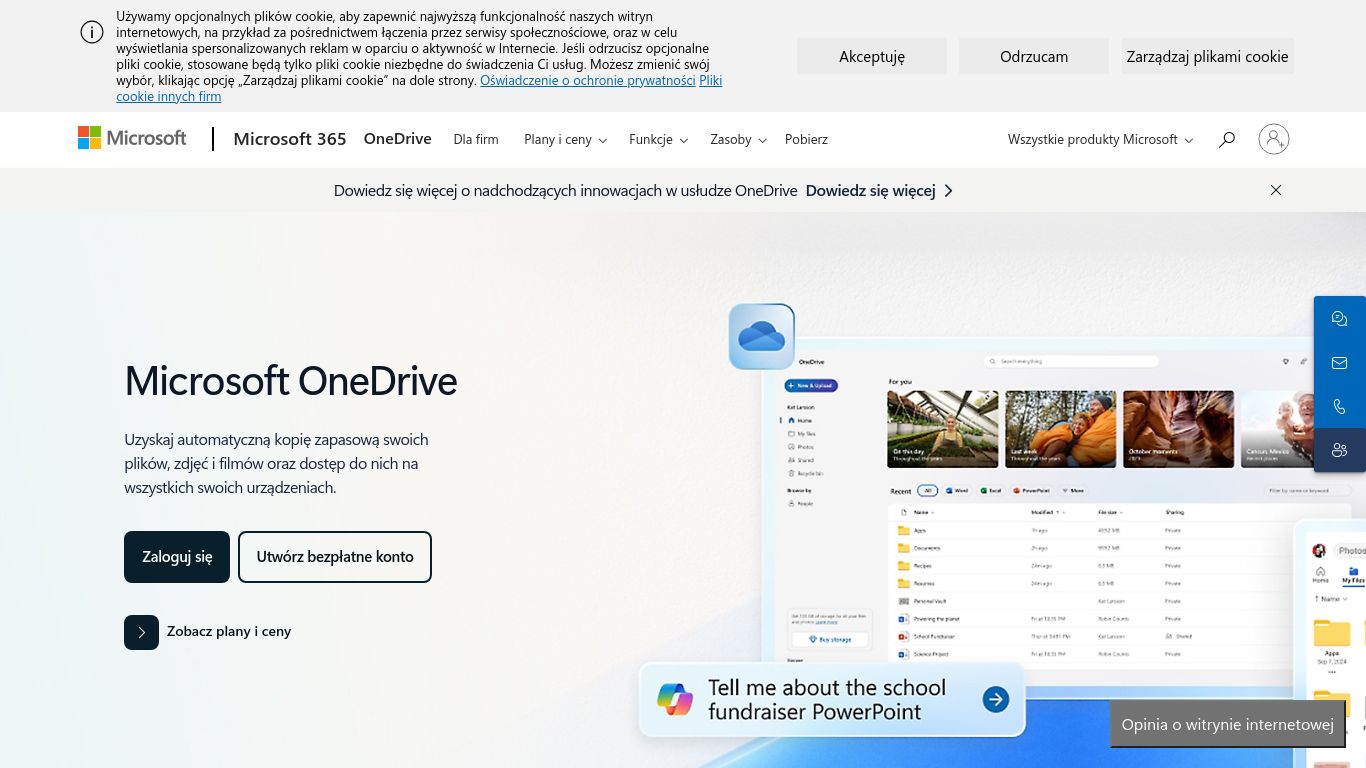Screen dimensions: 1366x768
Task: Open Dowiedz się więcej banner link
Action: click(879, 190)
